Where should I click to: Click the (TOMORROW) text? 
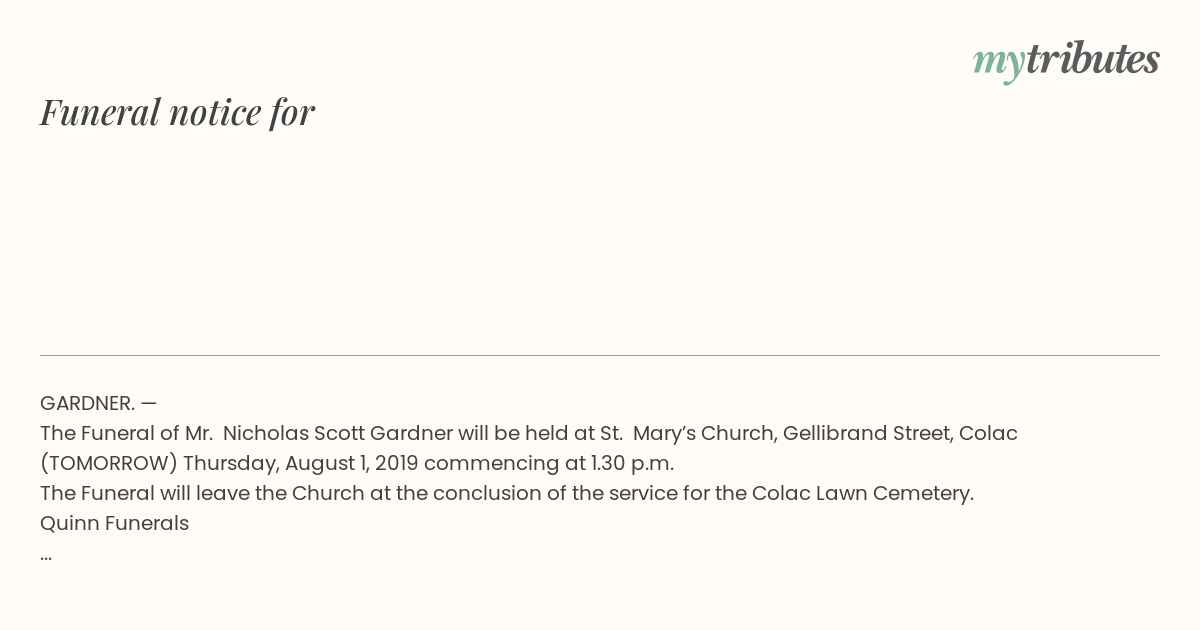108,463
